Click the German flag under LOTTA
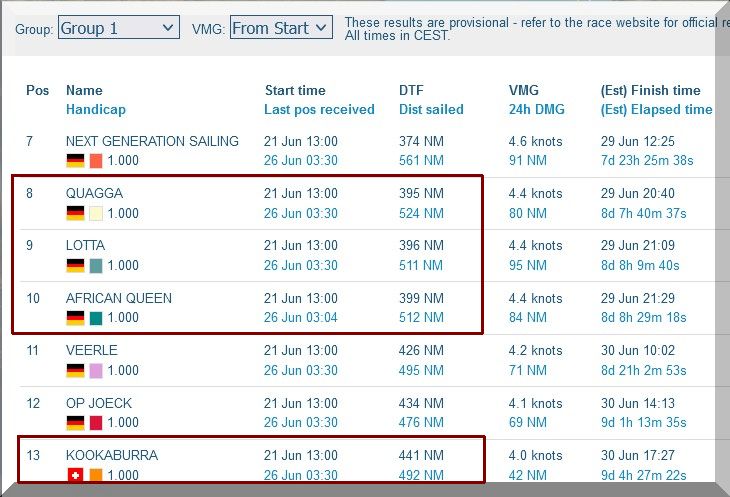Image resolution: width=730 pixels, height=497 pixels. click(x=75, y=265)
